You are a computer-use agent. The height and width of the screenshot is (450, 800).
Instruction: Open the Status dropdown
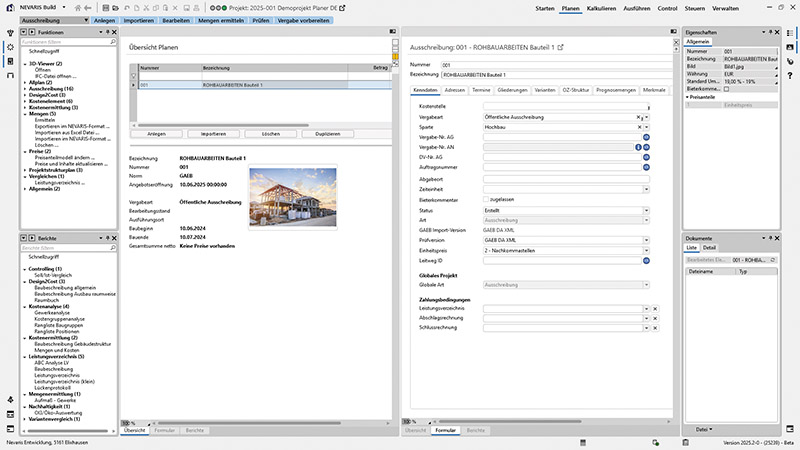click(646, 210)
